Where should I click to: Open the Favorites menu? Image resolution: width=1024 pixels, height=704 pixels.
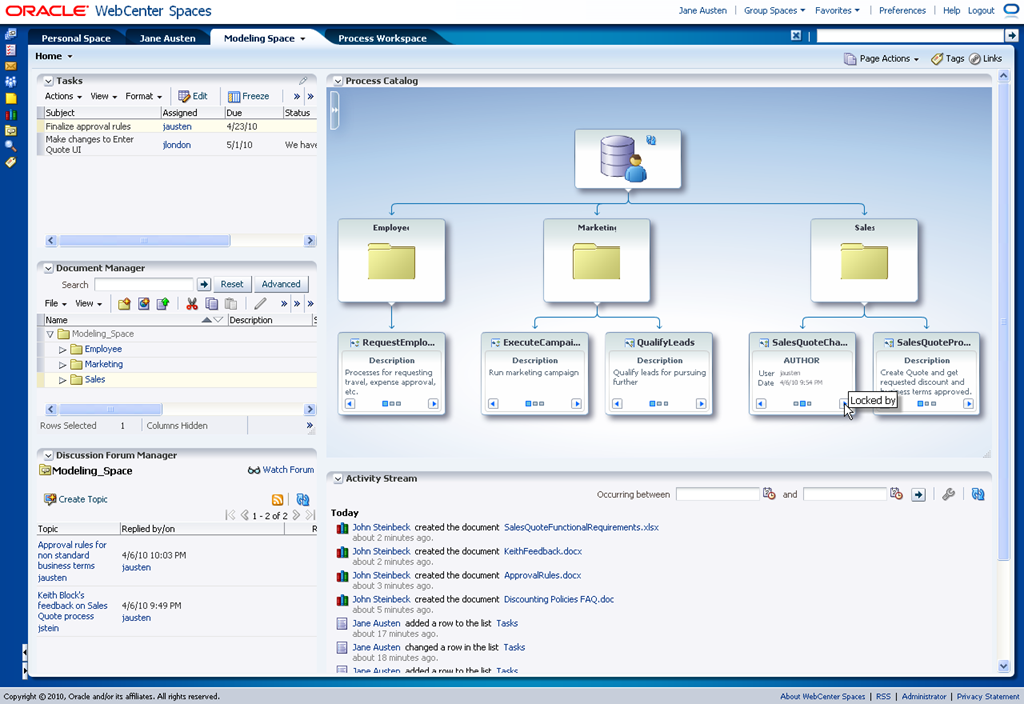click(x=837, y=10)
